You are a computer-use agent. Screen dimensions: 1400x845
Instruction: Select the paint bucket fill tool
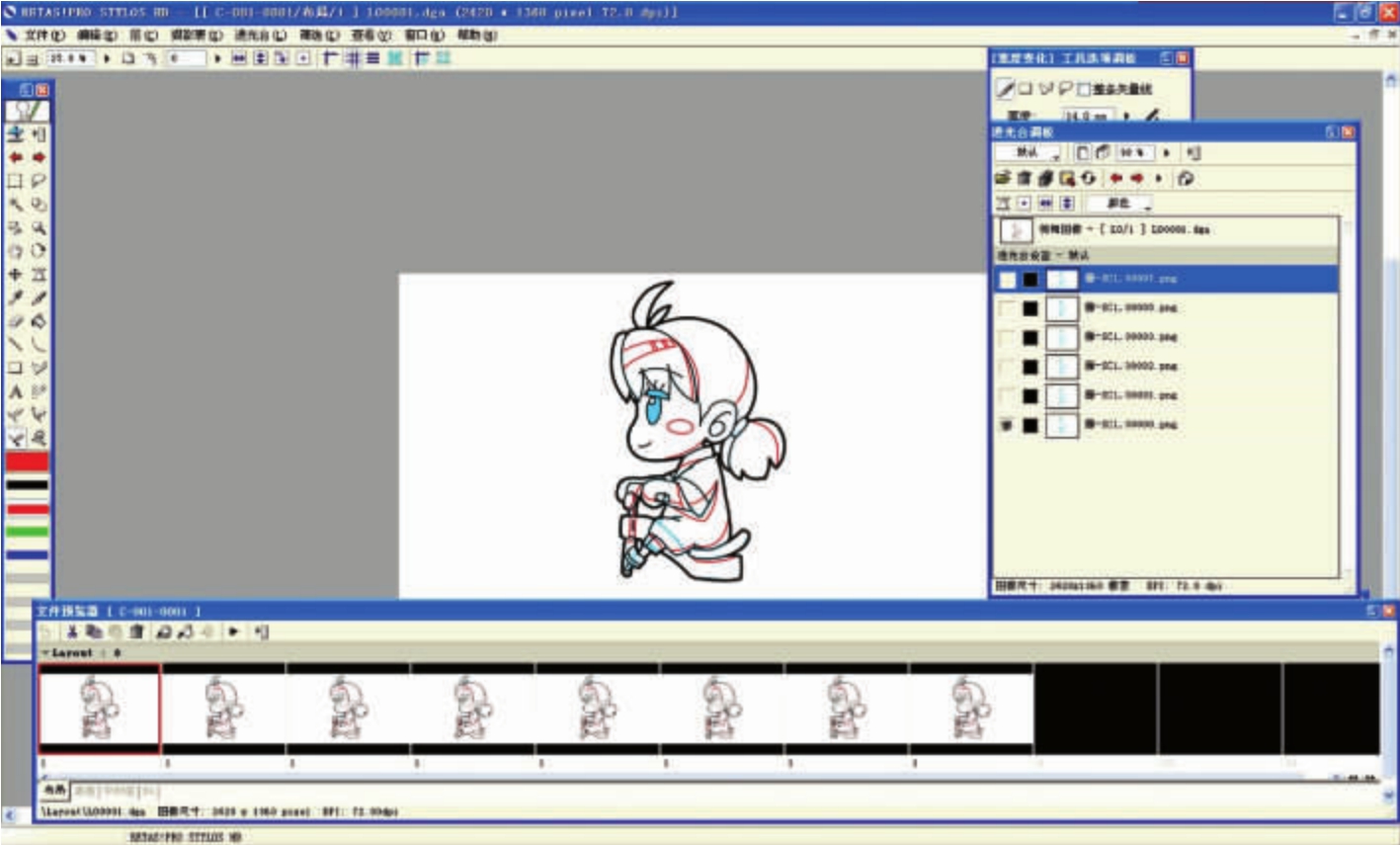[39, 321]
